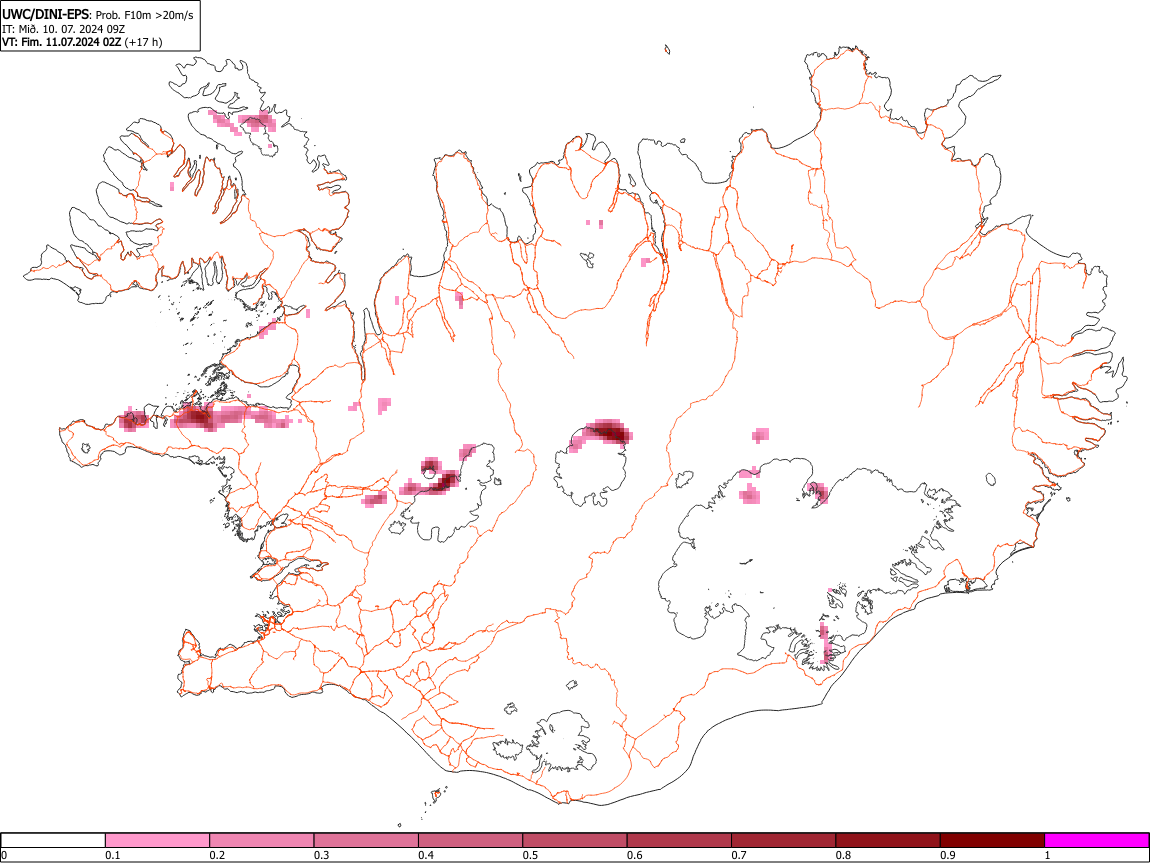Screen dimensions: 1150x863
Task: Click the magenta legend swatch at 1
Action: coord(1096,840)
